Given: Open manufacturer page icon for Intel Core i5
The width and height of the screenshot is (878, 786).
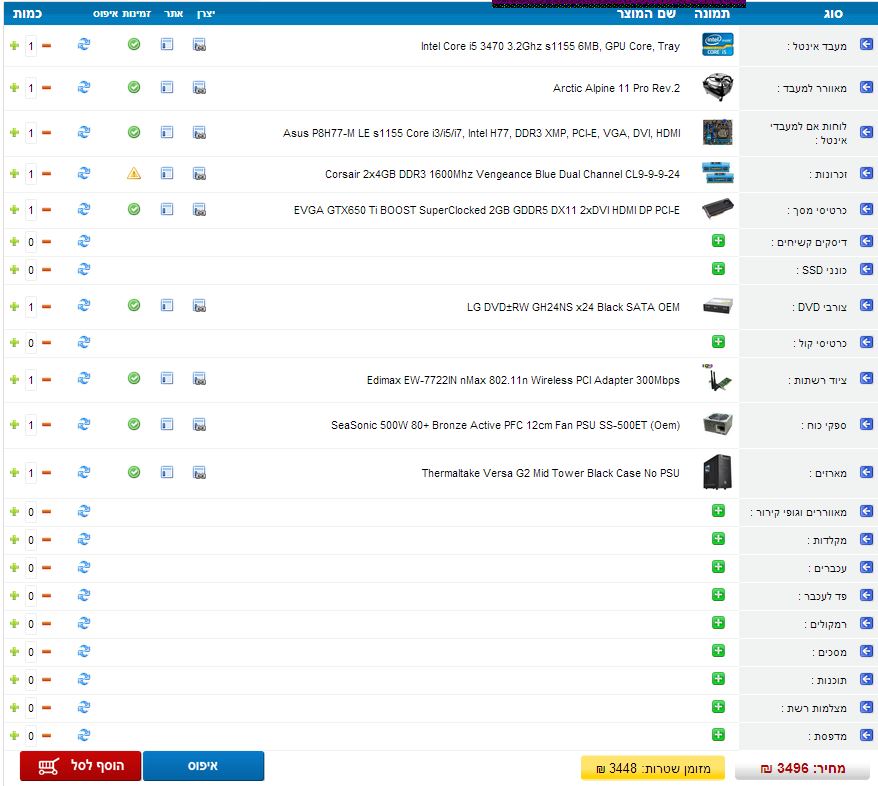Looking at the screenshot, I should (199, 45).
